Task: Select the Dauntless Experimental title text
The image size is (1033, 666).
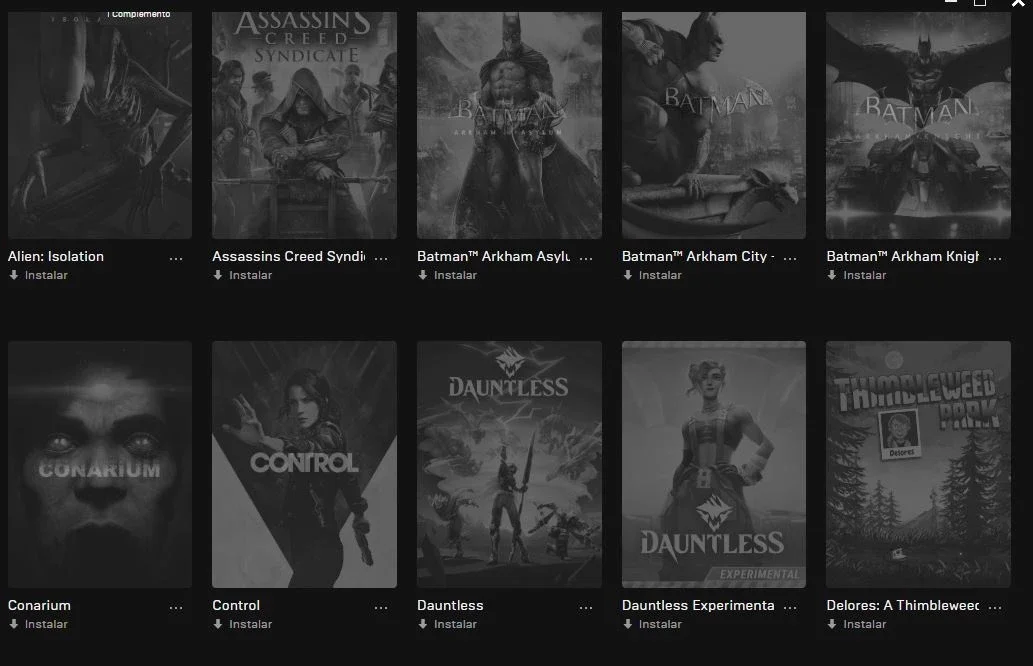Action: 698,605
